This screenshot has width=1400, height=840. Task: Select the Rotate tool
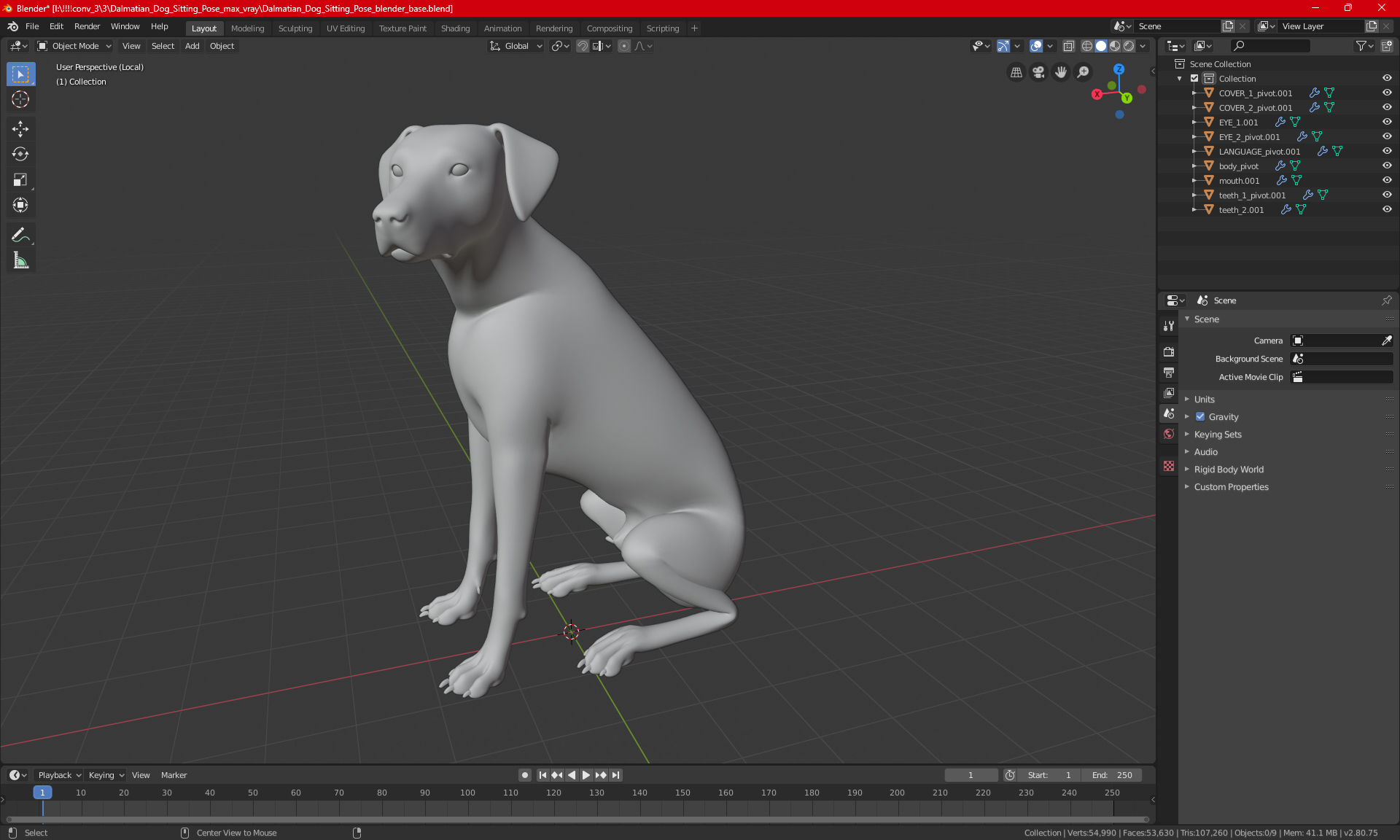(x=20, y=154)
